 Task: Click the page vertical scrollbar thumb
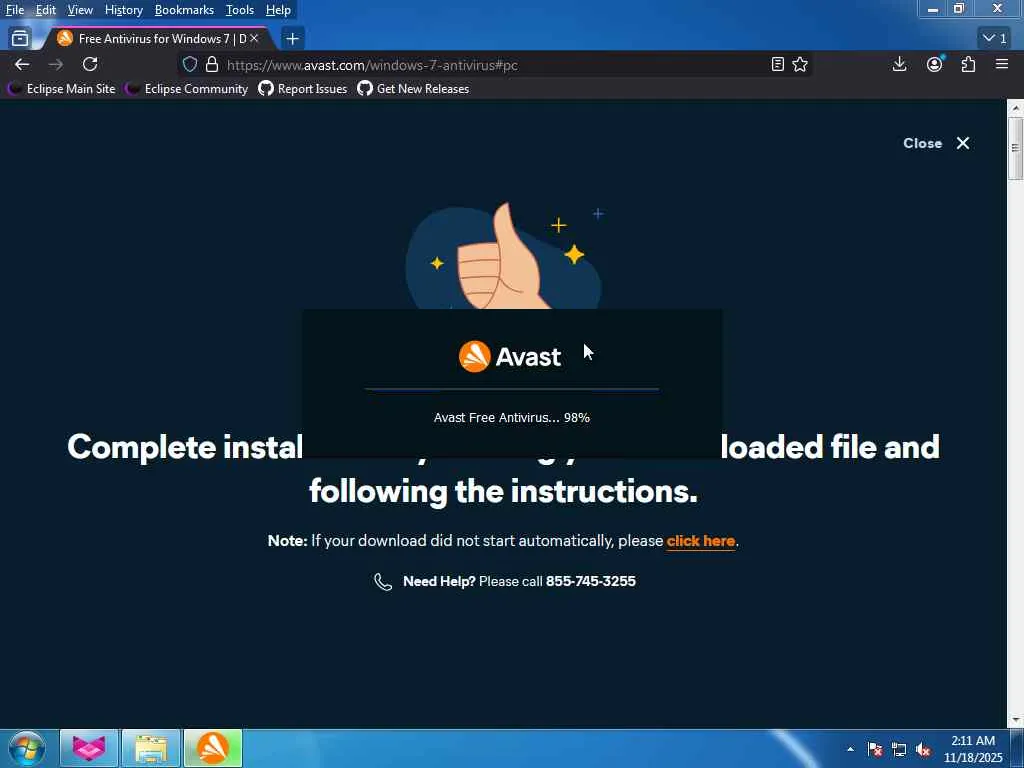point(1015,149)
